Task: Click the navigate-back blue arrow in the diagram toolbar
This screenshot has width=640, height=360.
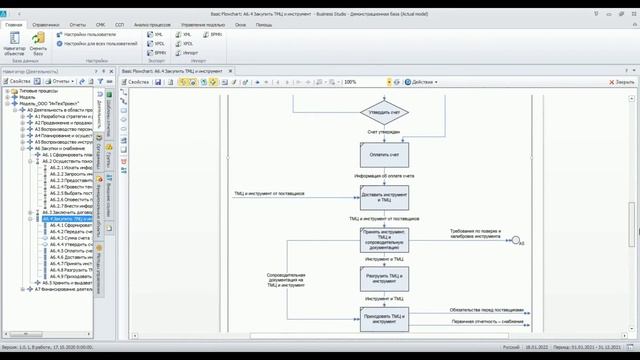Action: click(257, 82)
